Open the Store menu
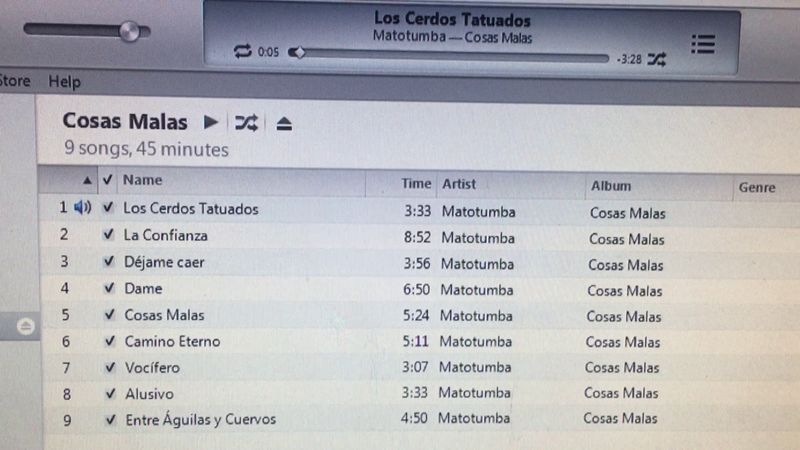The height and width of the screenshot is (450, 800). tap(15, 81)
